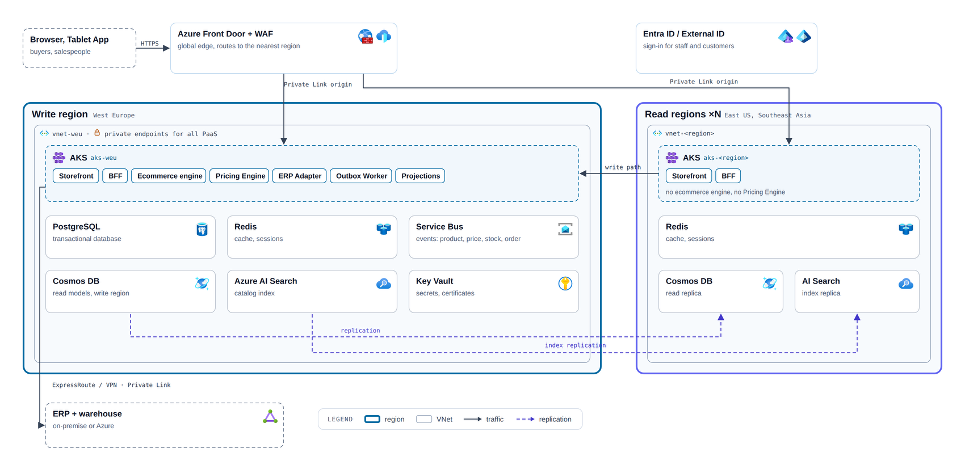Screen dimensions: 966x466
Task: Click the HTTPS arrow label
Action: 150,44
